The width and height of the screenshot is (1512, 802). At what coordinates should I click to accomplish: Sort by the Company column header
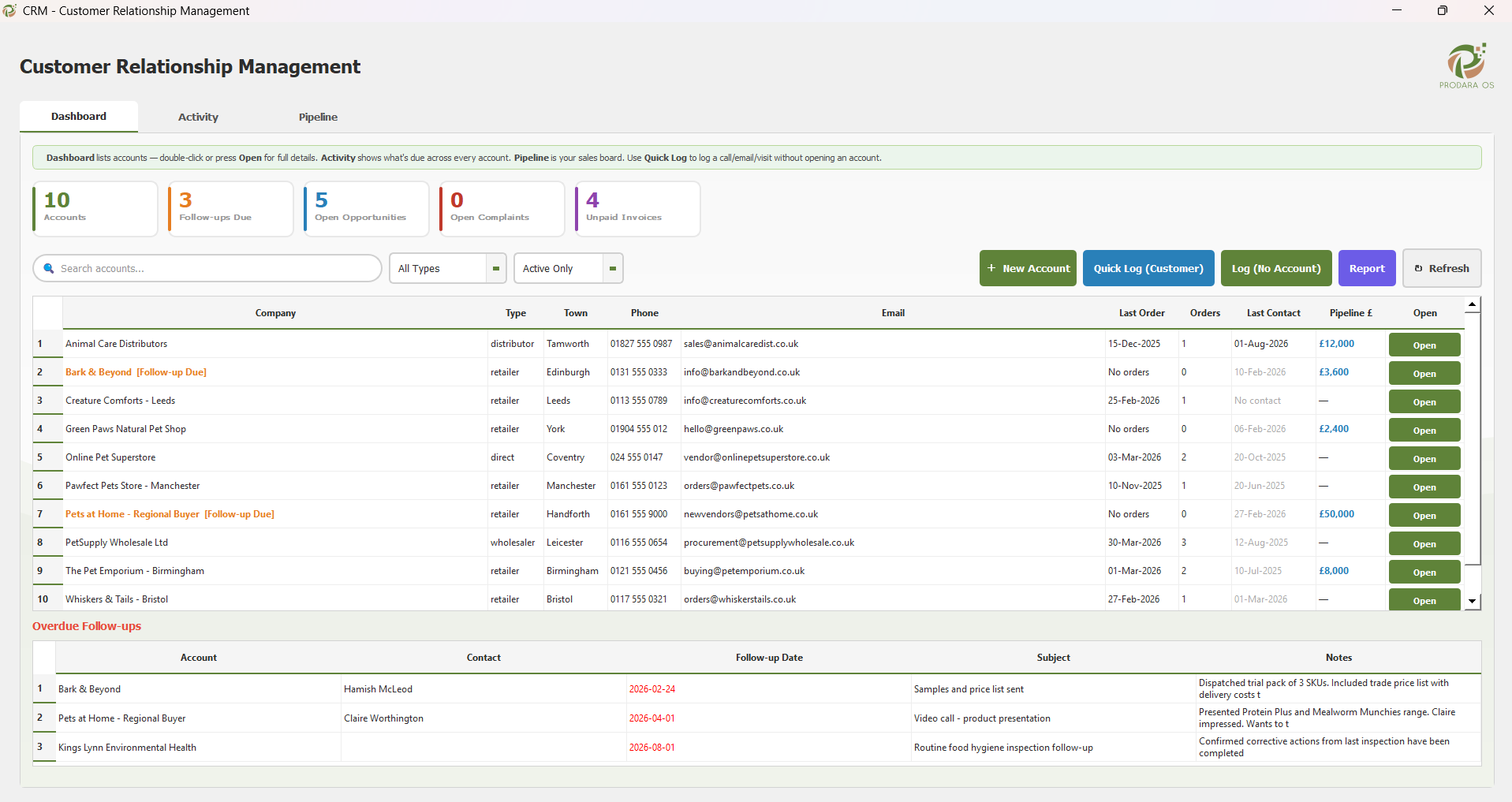pyautogui.click(x=275, y=313)
